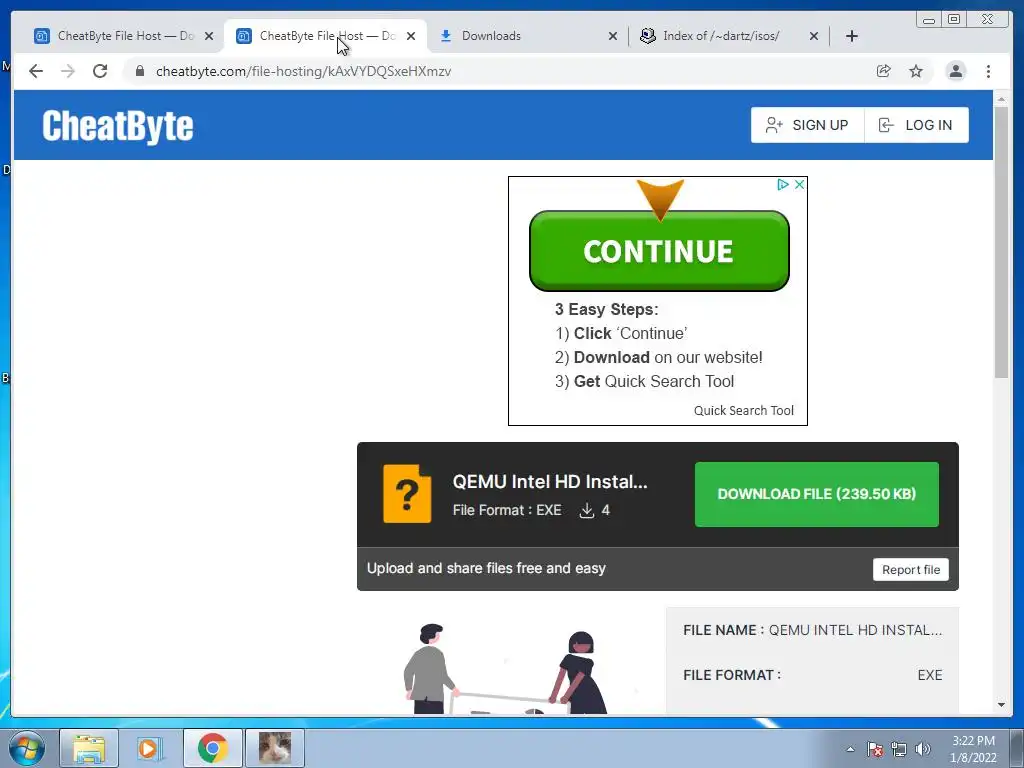Image resolution: width=1024 pixels, height=768 pixels.
Task: Click the lock site-info icon
Action: (x=140, y=71)
